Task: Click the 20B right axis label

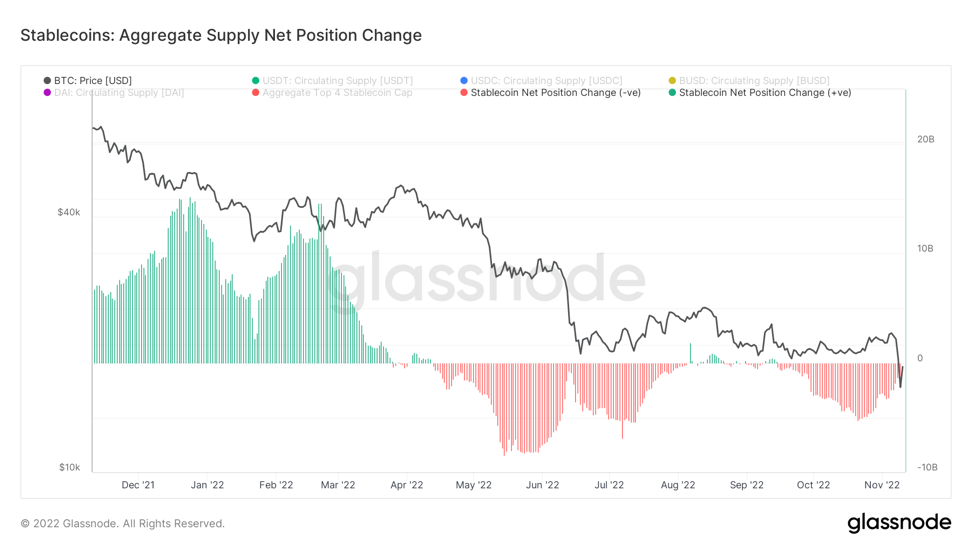Action: pos(925,139)
